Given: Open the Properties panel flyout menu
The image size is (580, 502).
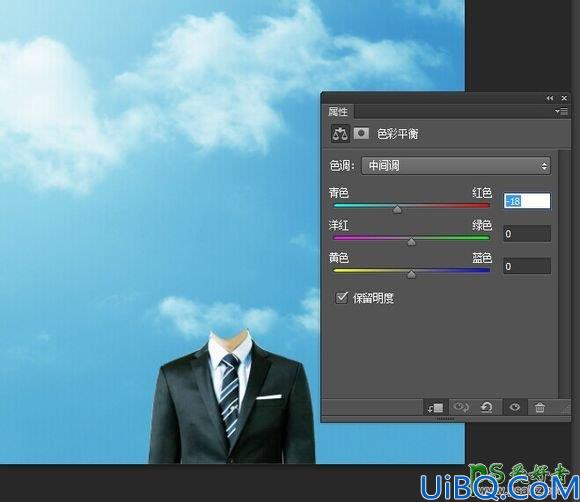Looking at the screenshot, I should point(562,111).
